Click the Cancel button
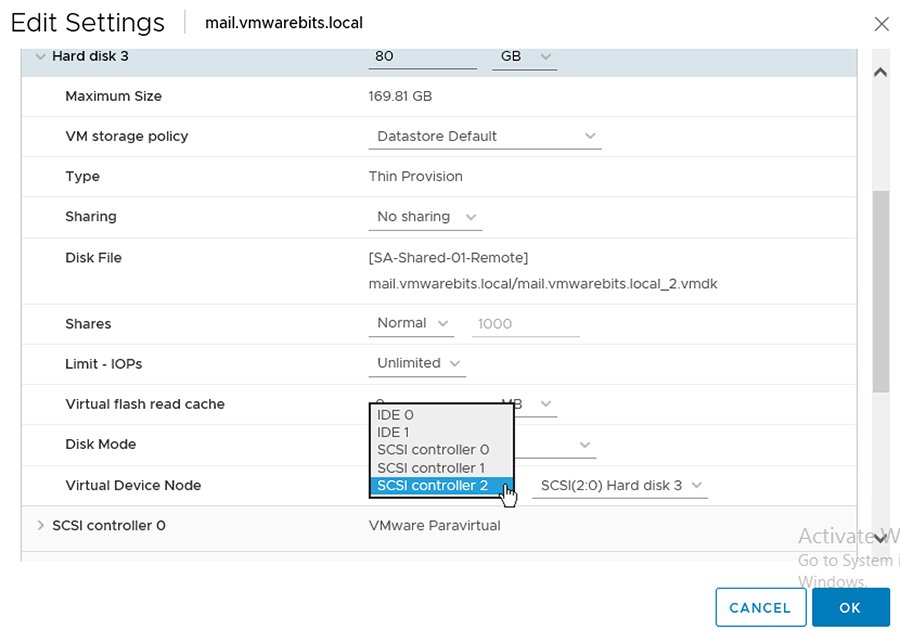This screenshot has height=630, width=900. click(x=761, y=607)
